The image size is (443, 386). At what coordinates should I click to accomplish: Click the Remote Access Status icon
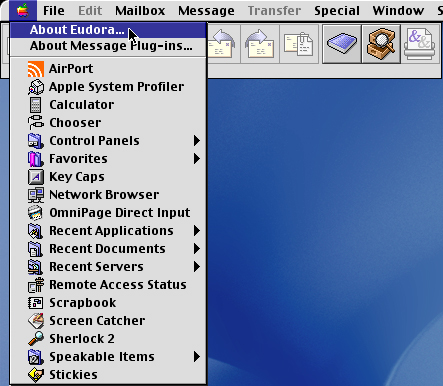click(x=36, y=285)
